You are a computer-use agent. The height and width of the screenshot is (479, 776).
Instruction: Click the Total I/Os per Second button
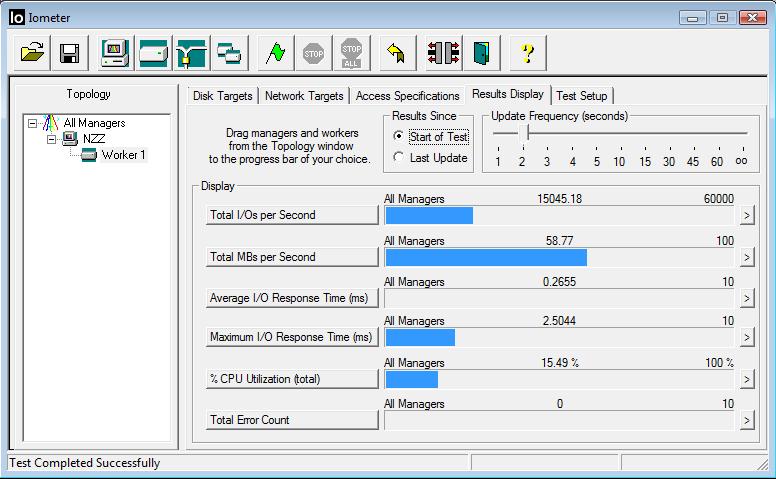point(292,215)
